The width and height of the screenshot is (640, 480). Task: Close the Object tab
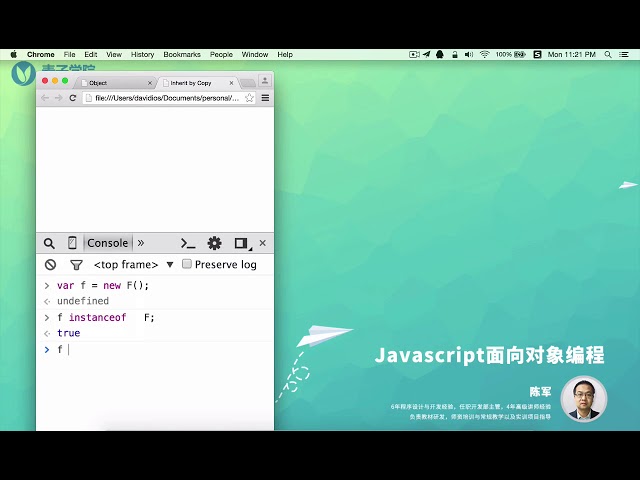pyautogui.click(x=150, y=83)
